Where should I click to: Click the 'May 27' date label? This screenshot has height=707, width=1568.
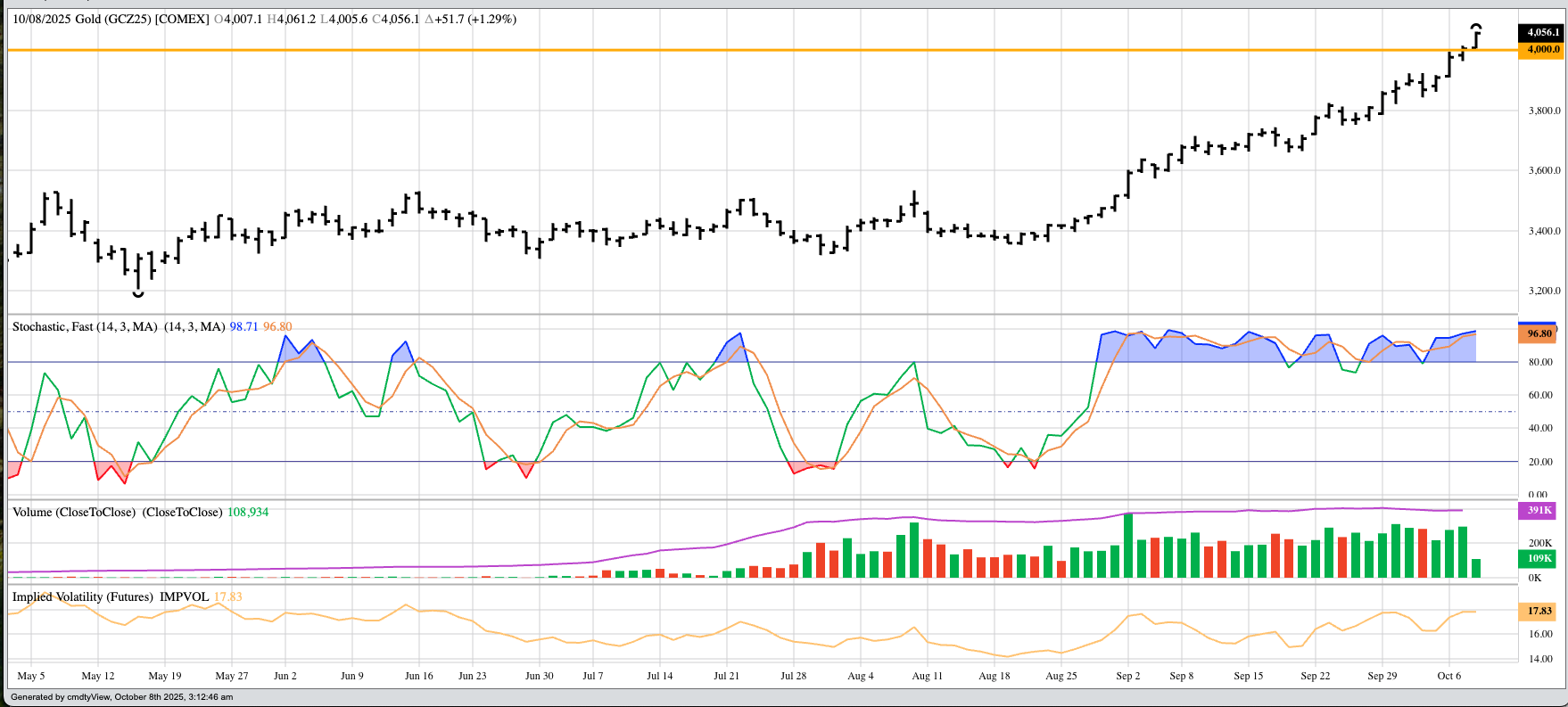pyautogui.click(x=232, y=676)
